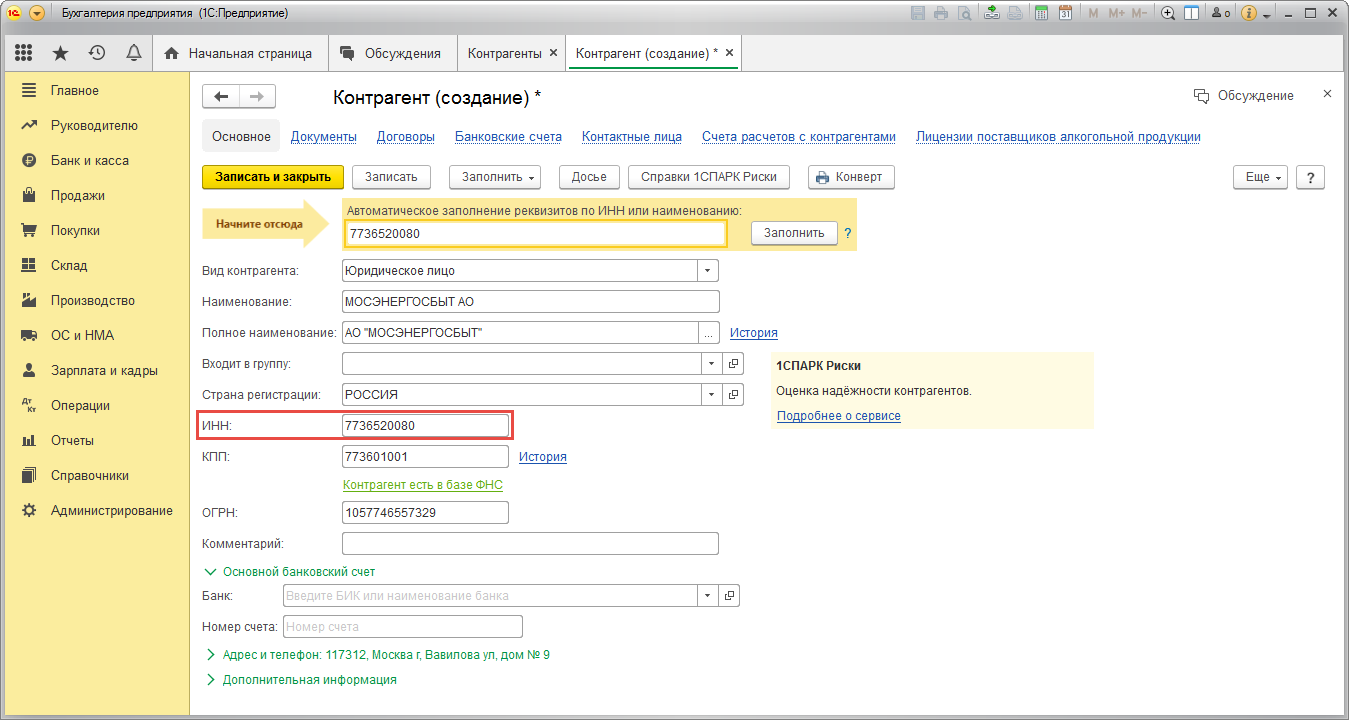Click the Досье button
The width and height of the screenshot is (1349, 720).
pyautogui.click(x=589, y=177)
